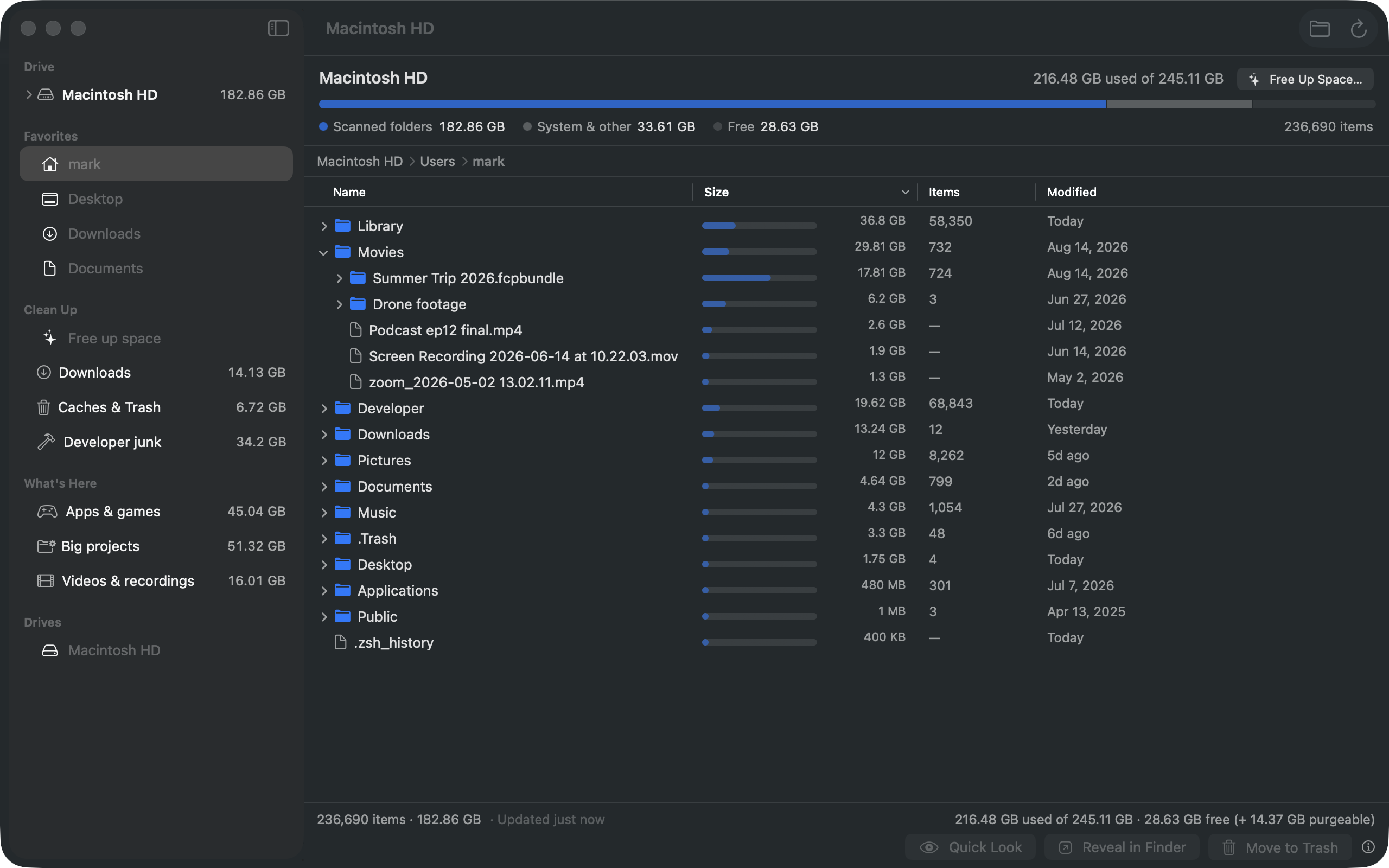Expand Macintosh HD in sidebar Drive section
The image size is (1389, 868).
(29, 95)
